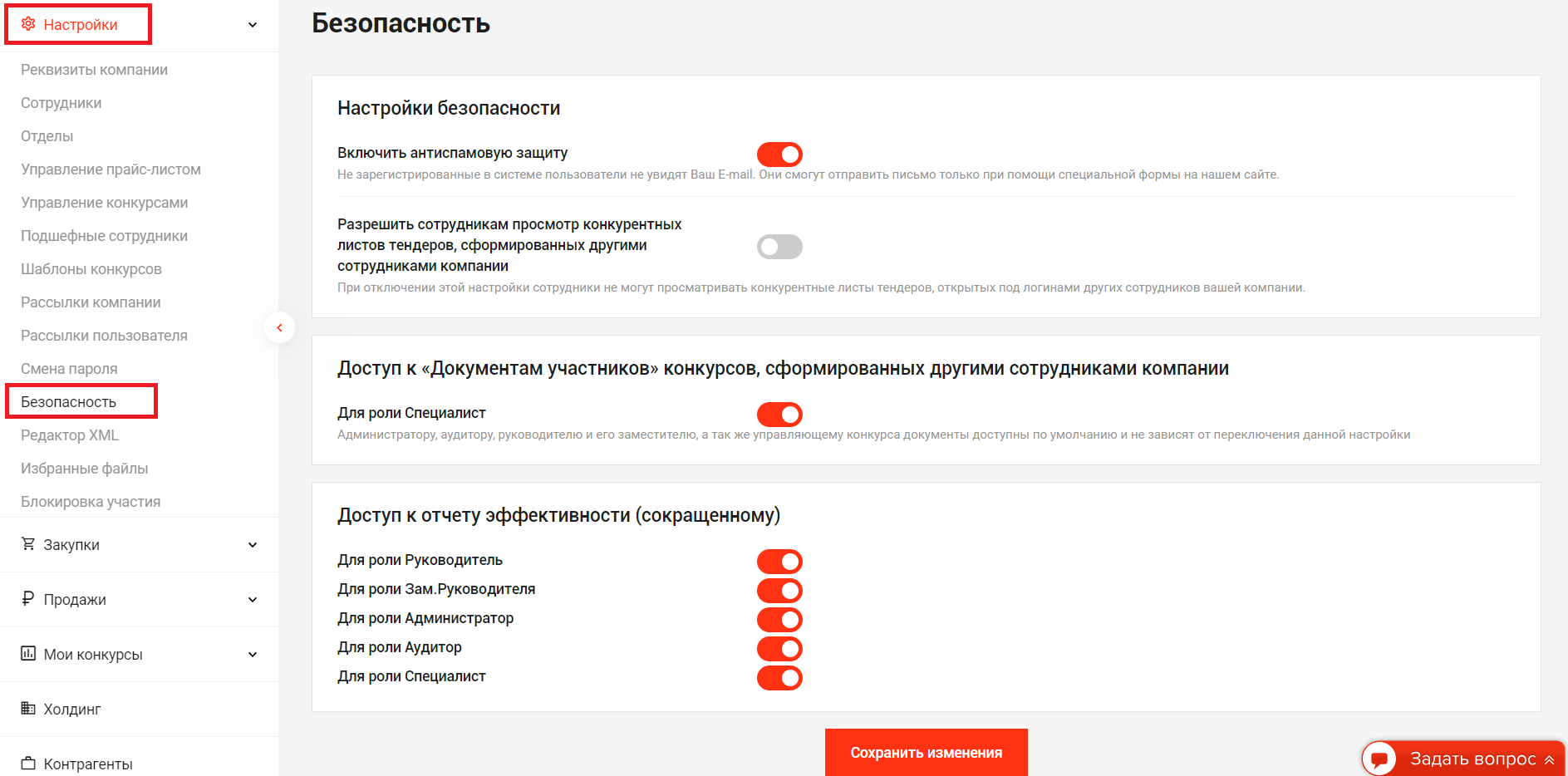Collapse the sidebar with the round arrow

point(279,327)
